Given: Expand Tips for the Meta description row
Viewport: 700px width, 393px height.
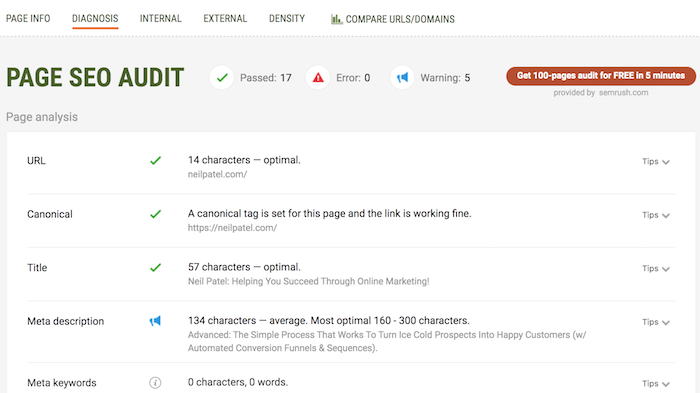Looking at the screenshot, I should coord(656,322).
